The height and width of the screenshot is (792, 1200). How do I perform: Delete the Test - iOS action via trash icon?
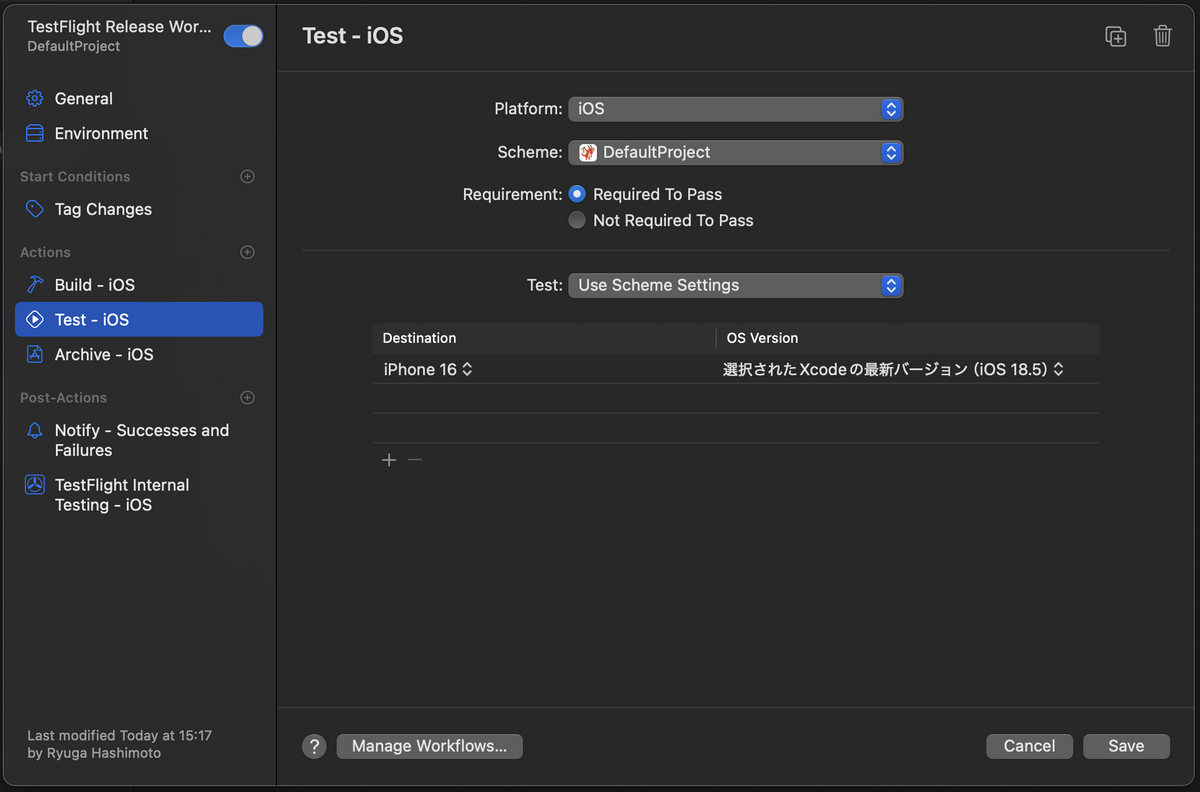coord(1162,37)
